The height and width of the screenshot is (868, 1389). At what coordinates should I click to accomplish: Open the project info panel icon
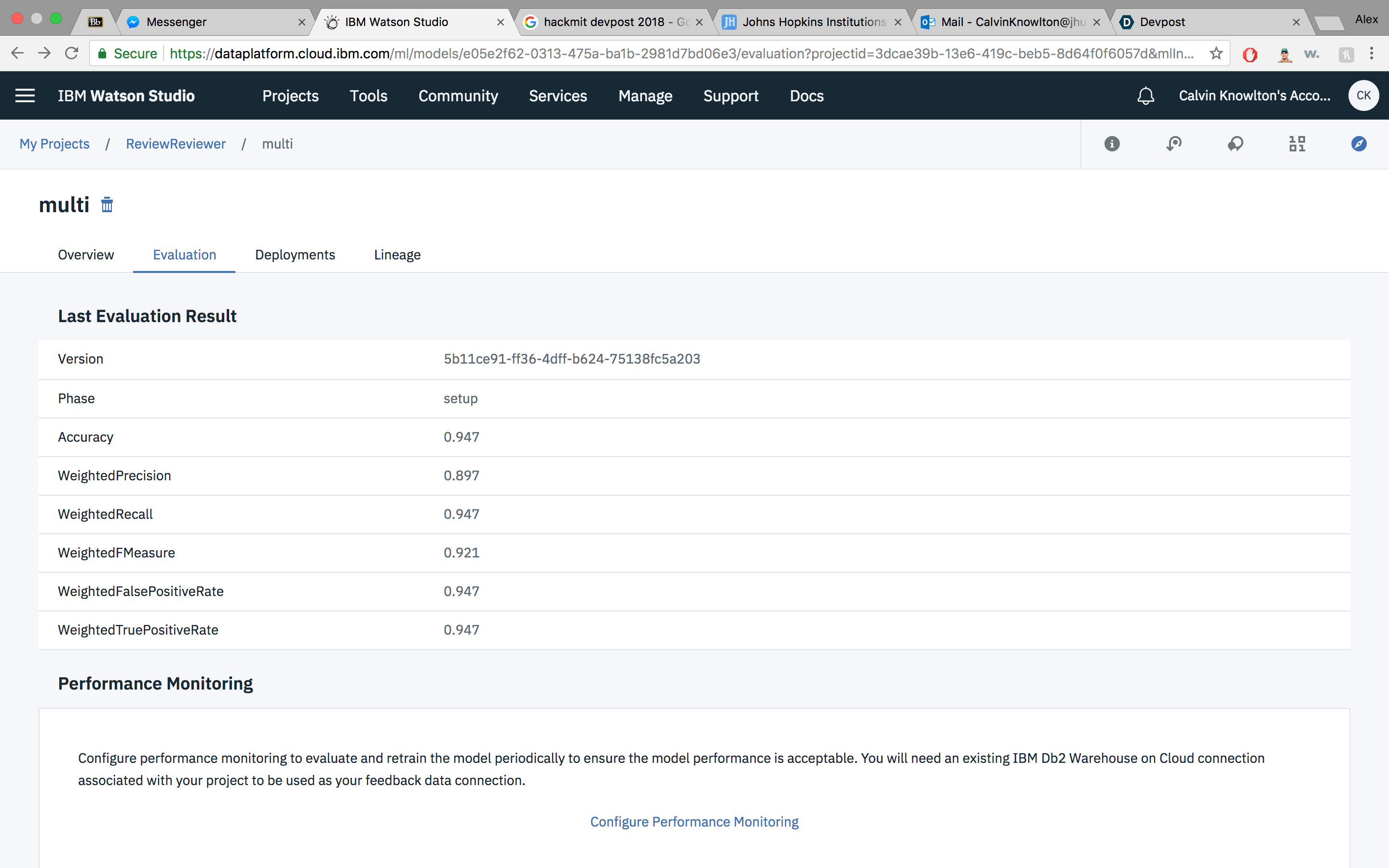1112,144
